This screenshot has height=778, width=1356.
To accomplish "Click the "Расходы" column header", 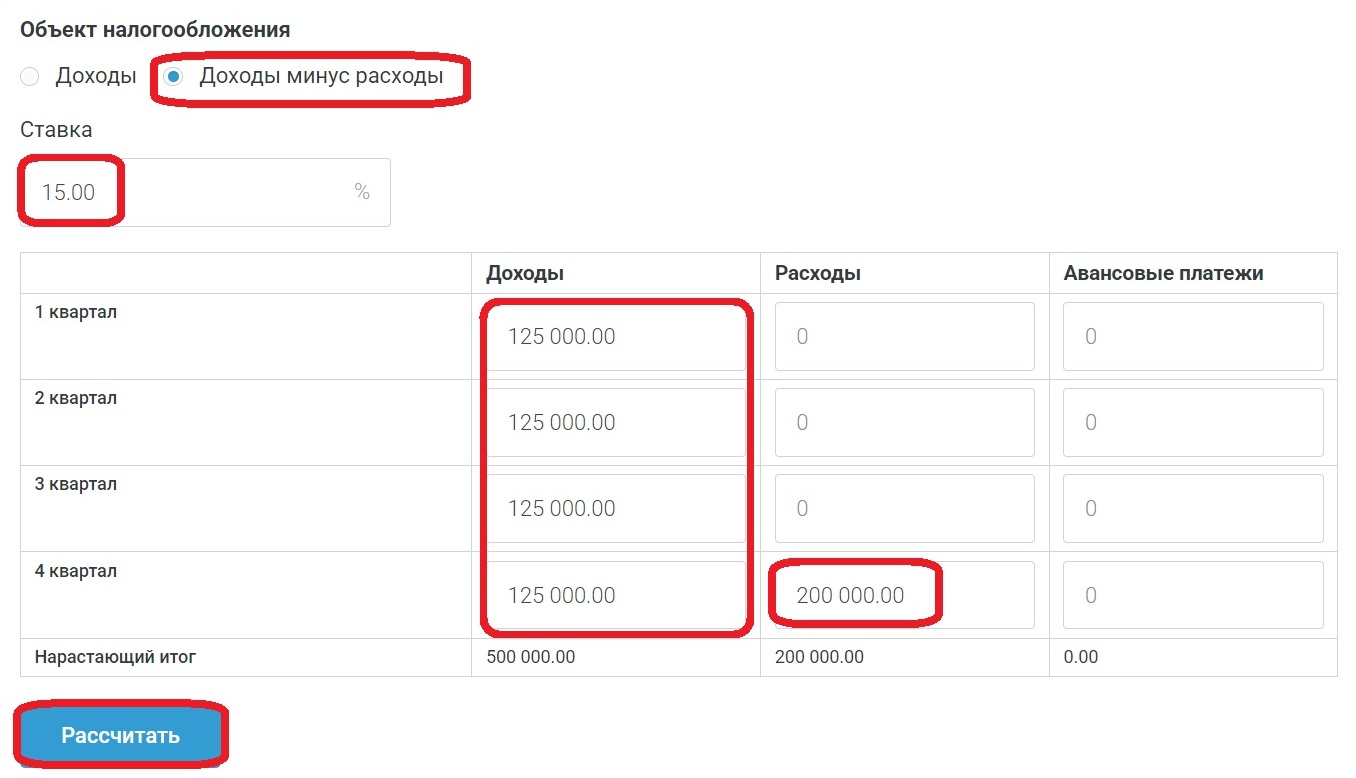I will click(818, 273).
